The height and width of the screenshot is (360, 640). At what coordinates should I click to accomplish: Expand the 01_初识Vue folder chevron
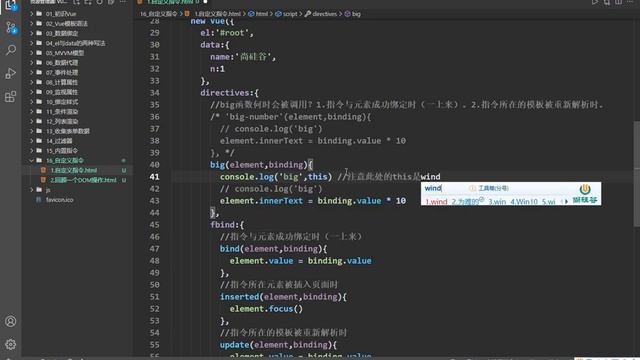31,13
